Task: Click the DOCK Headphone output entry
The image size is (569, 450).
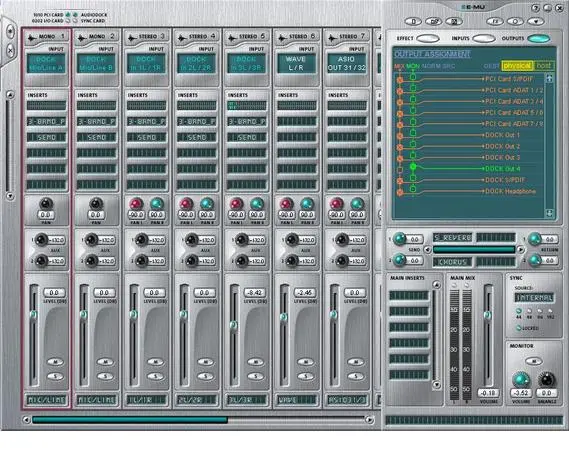Action: (510, 191)
